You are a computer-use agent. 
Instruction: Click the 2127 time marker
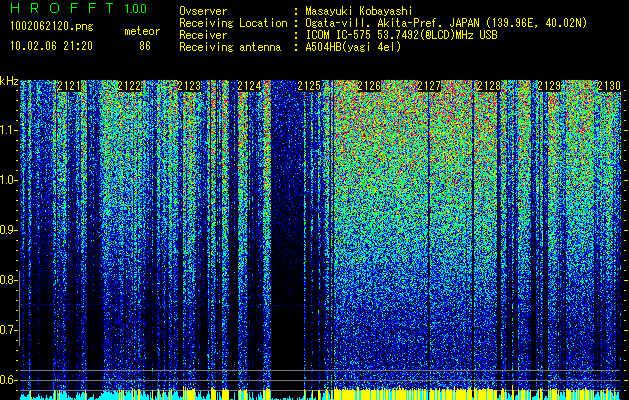coord(429,86)
